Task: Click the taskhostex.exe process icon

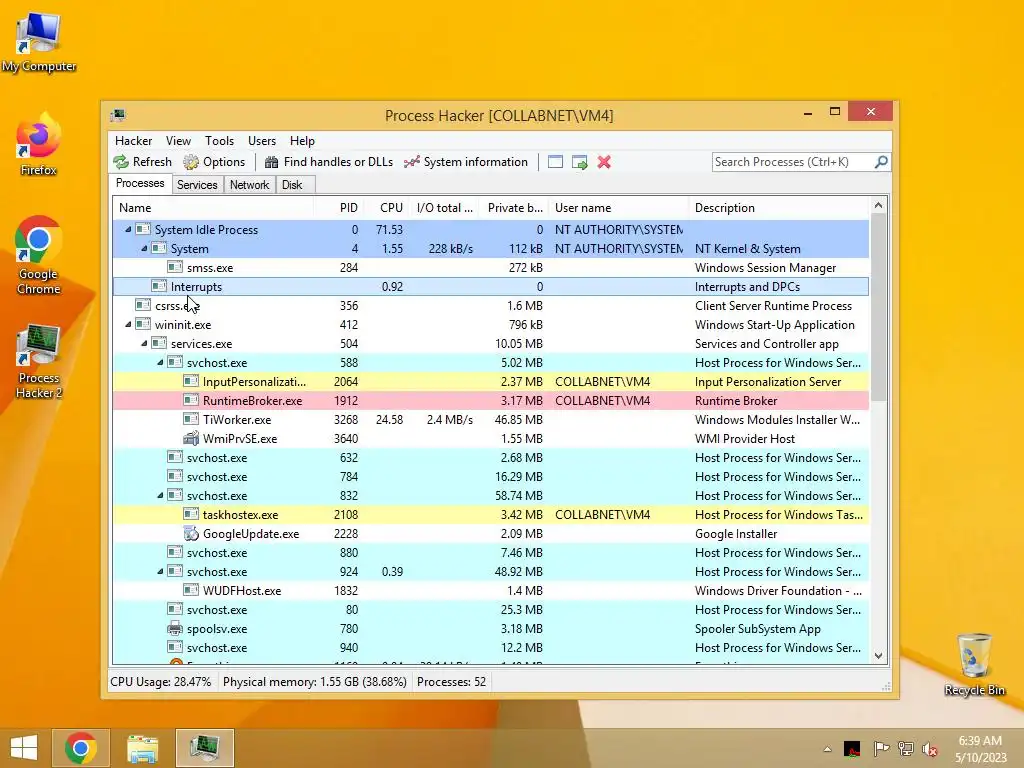Action: (x=191, y=515)
